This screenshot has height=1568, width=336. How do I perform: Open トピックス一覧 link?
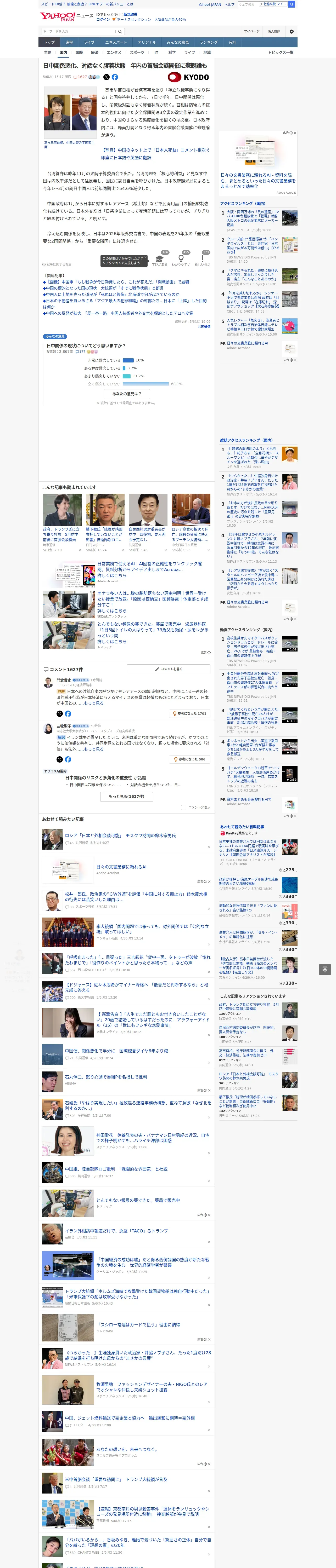(281, 52)
